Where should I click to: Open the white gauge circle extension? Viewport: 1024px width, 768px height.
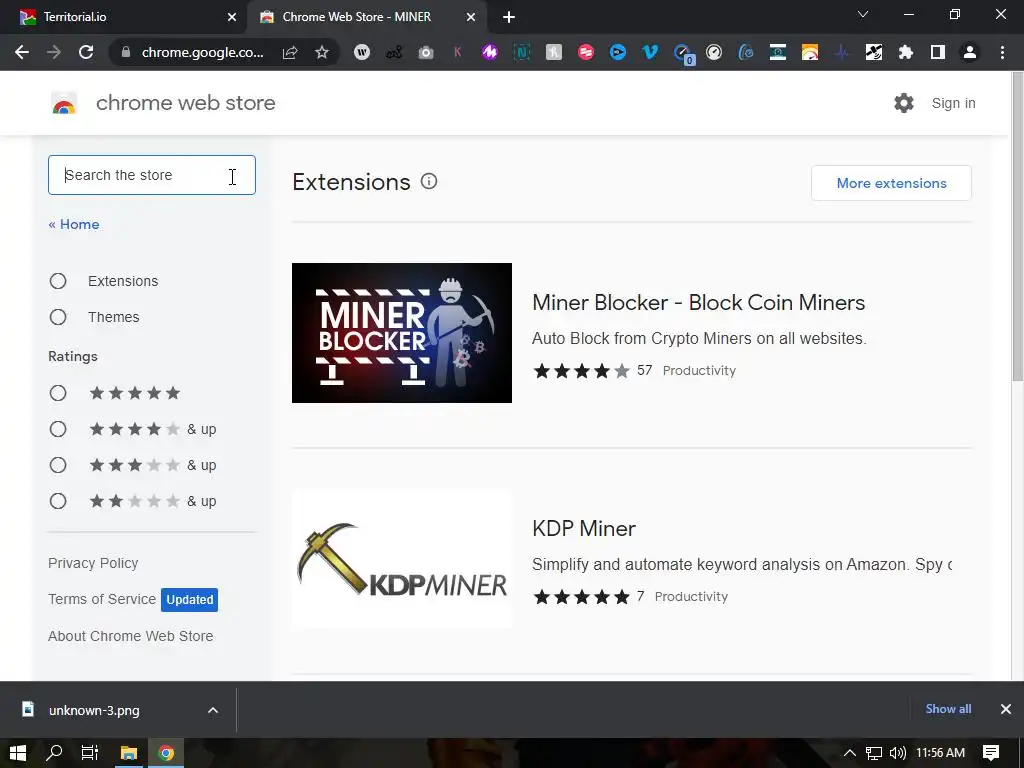(714, 52)
